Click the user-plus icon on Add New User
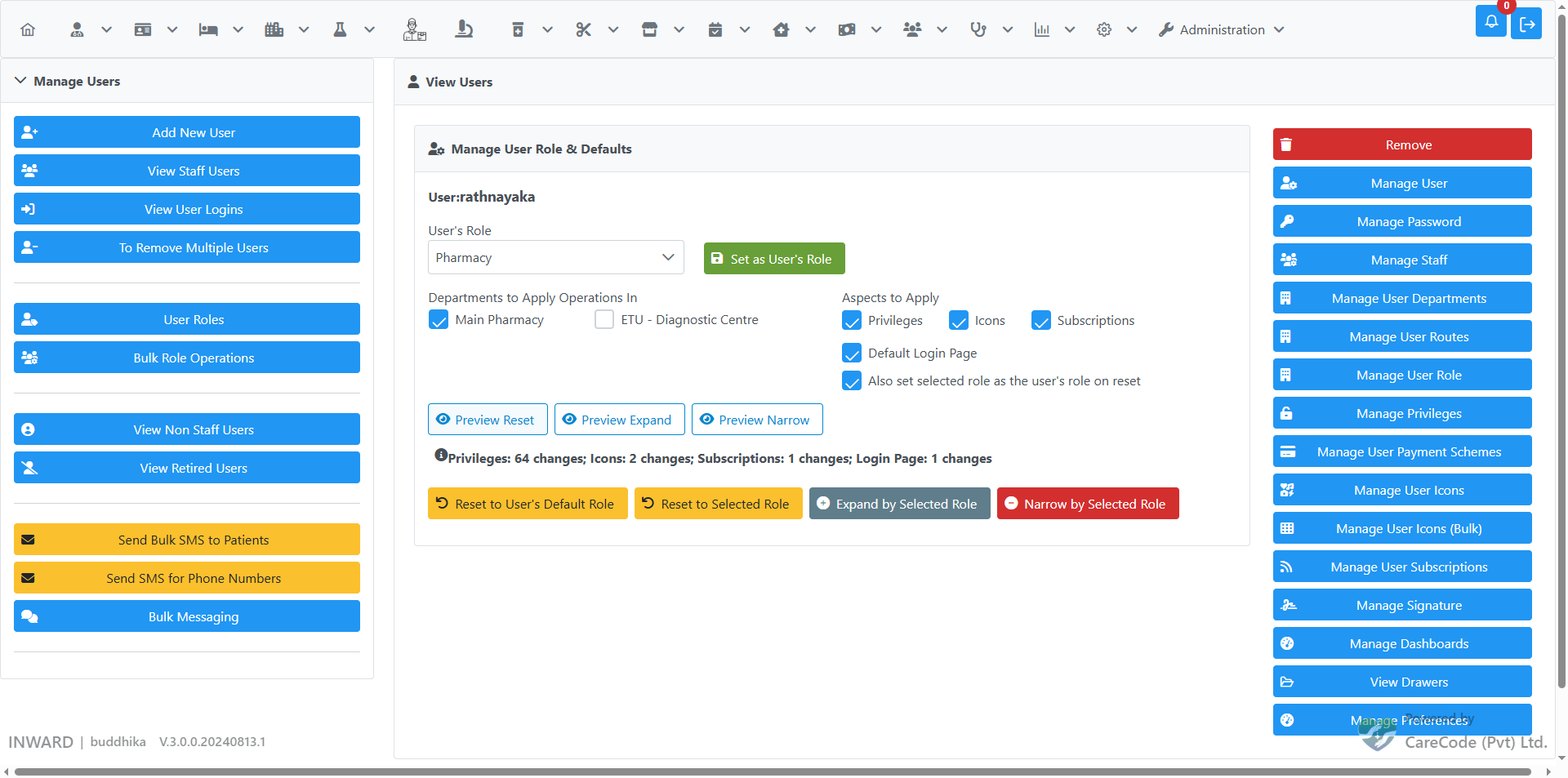The image size is (1568, 778). pos(29,132)
